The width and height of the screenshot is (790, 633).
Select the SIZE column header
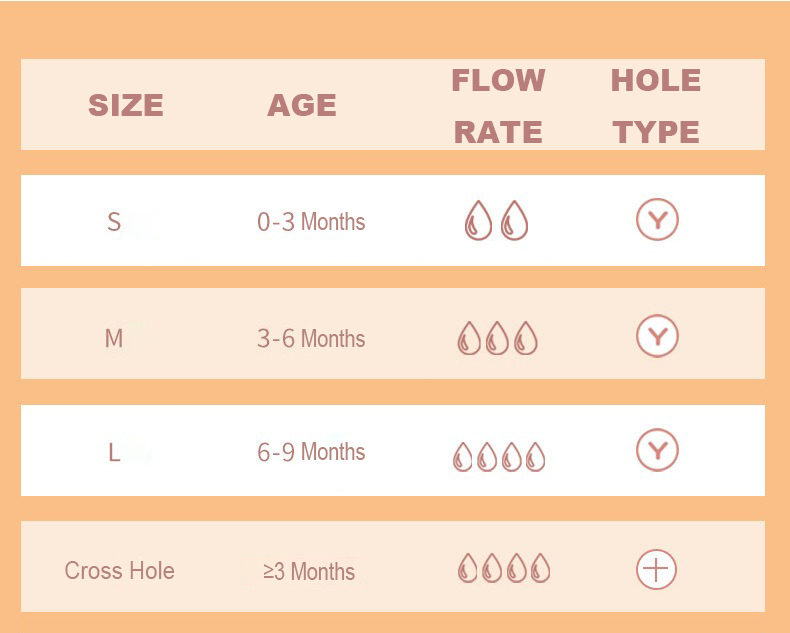click(126, 105)
